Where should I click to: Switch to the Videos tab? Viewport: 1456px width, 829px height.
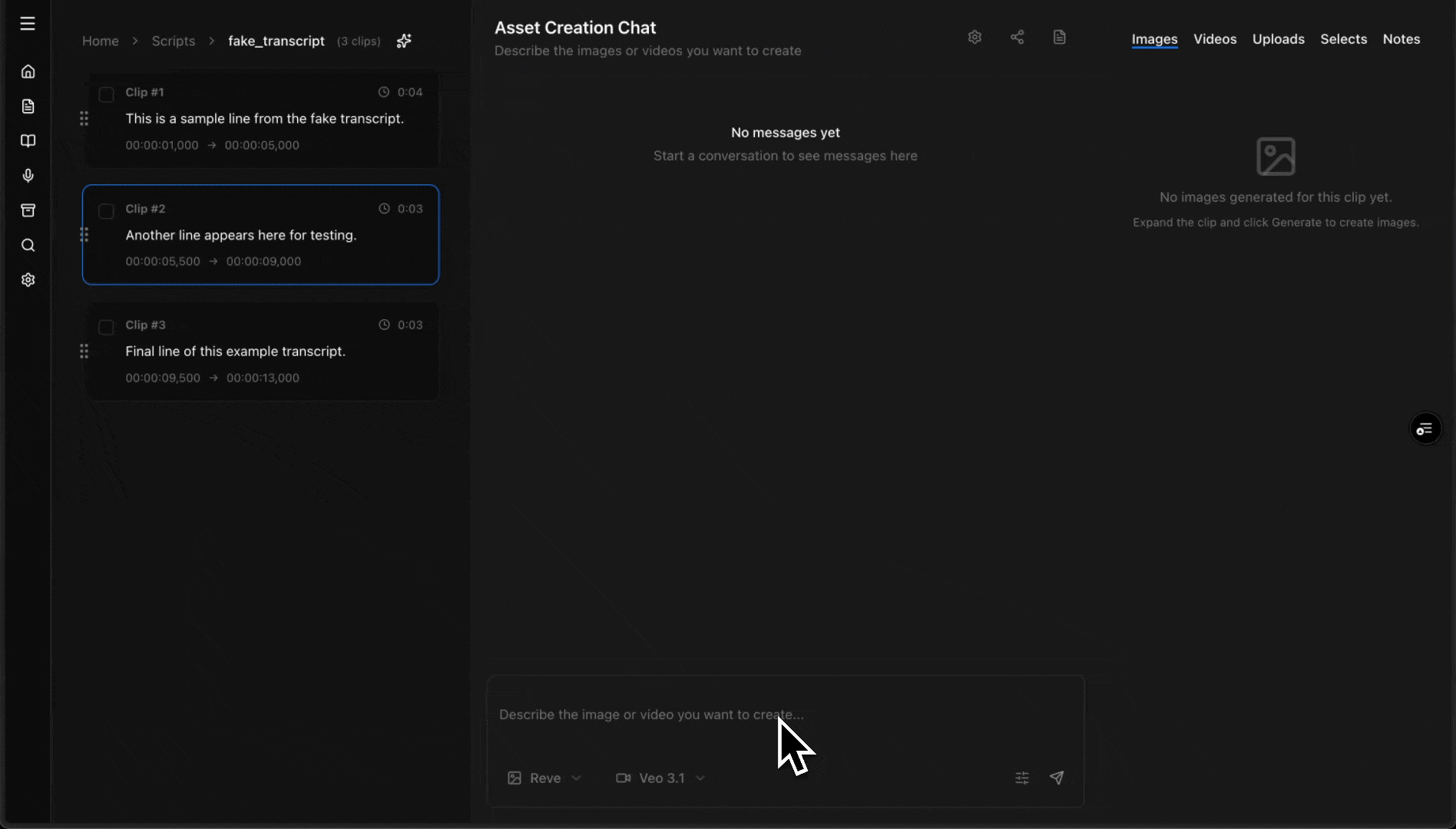click(1215, 38)
